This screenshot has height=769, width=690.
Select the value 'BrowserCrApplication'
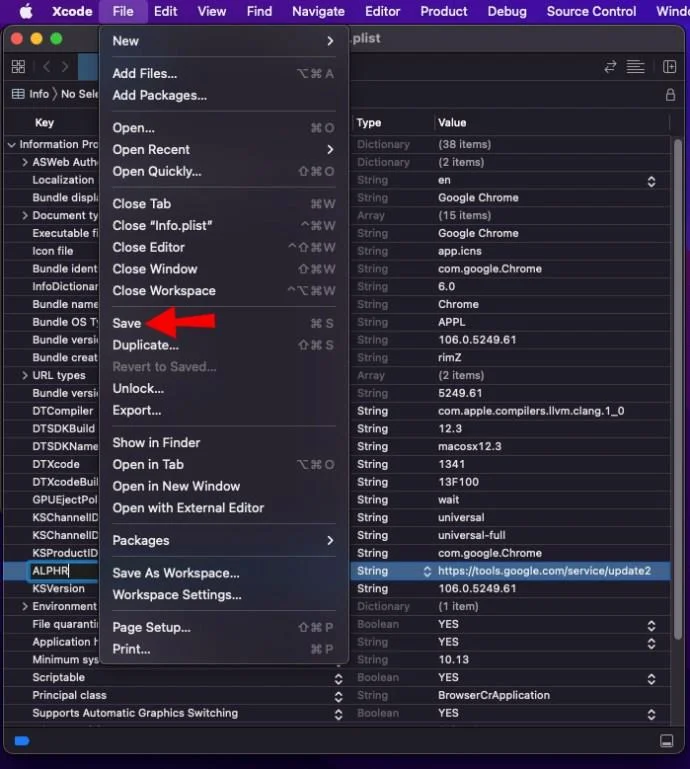point(493,695)
